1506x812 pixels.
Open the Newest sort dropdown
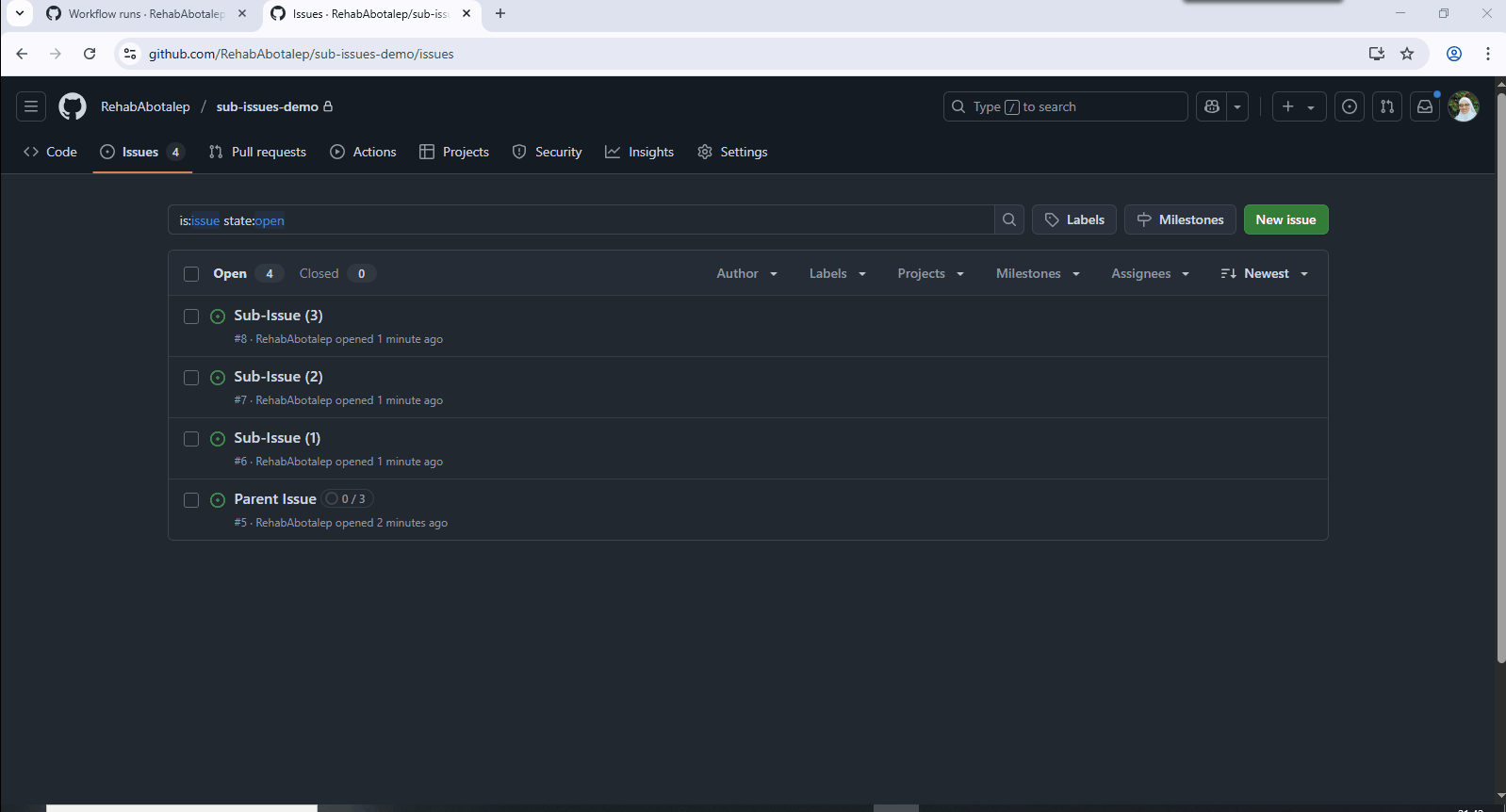pos(1265,273)
